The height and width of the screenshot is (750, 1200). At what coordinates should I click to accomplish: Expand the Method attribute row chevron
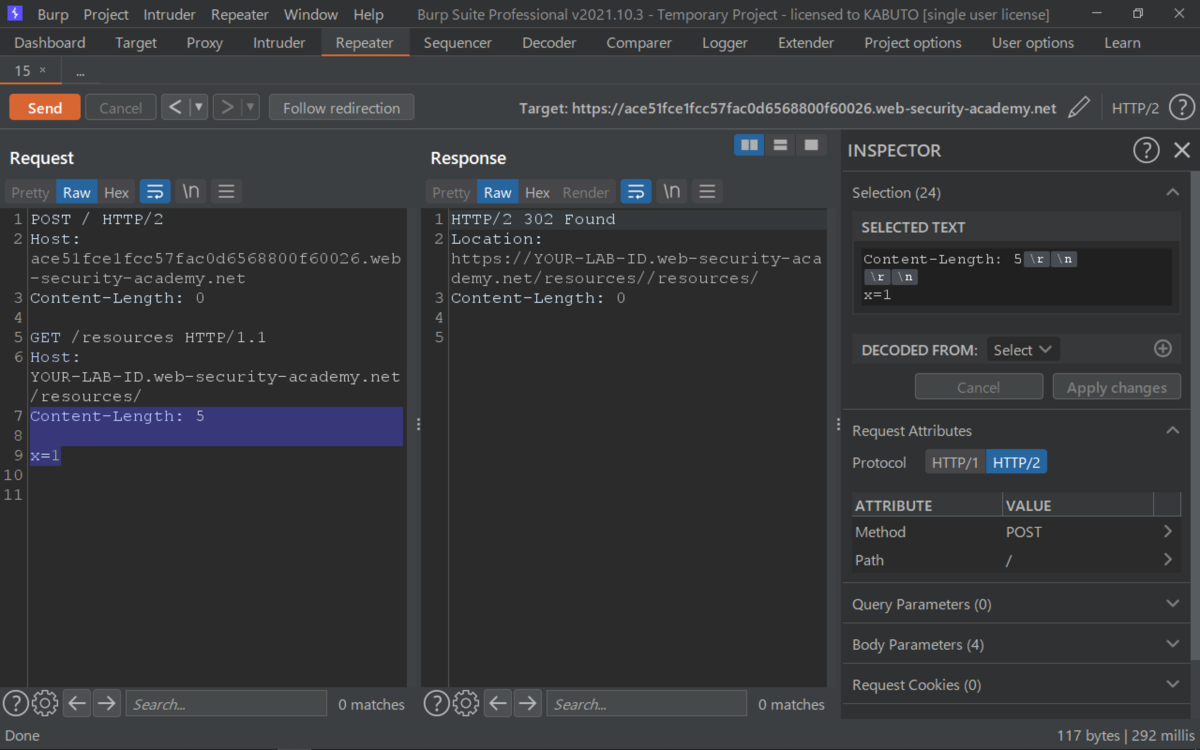click(1168, 532)
